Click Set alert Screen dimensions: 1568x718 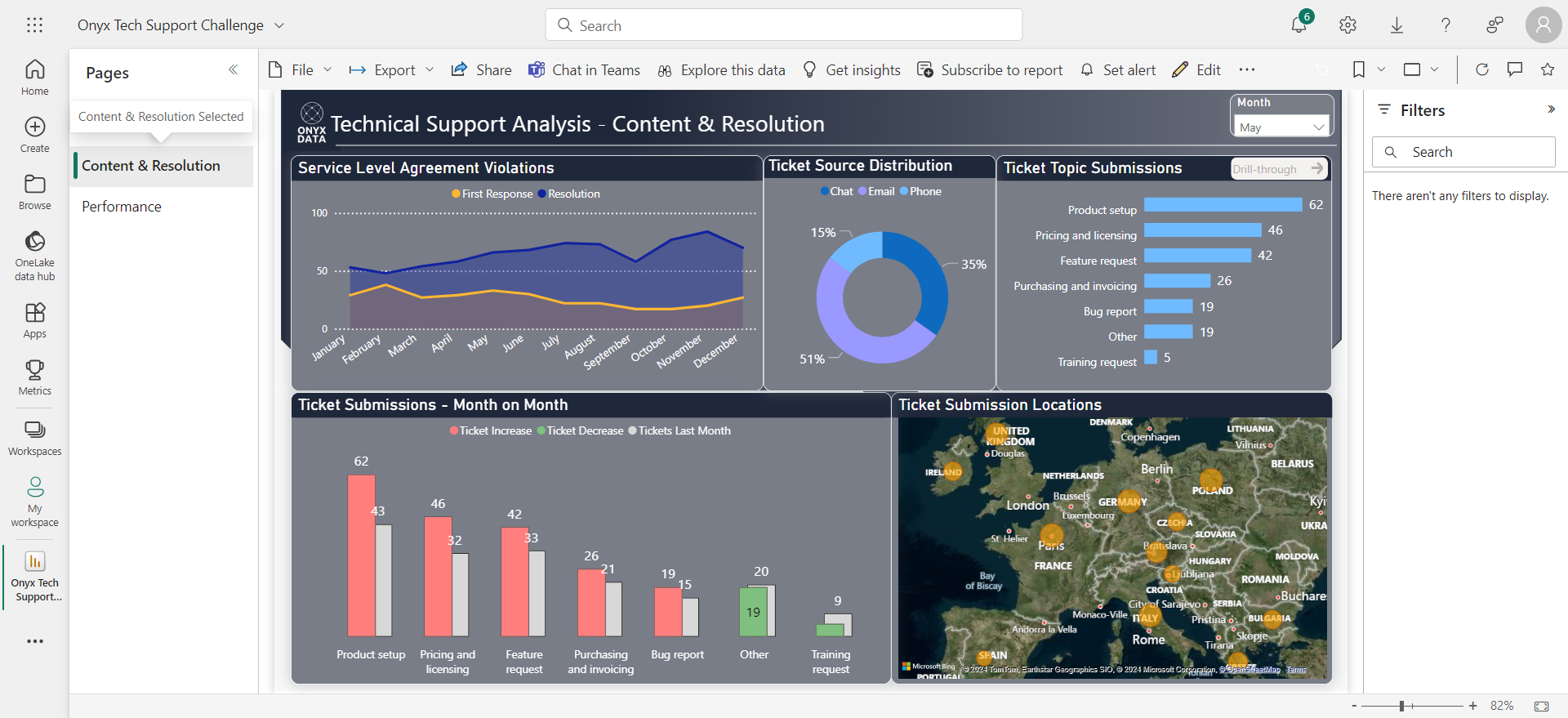click(1117, 69)
